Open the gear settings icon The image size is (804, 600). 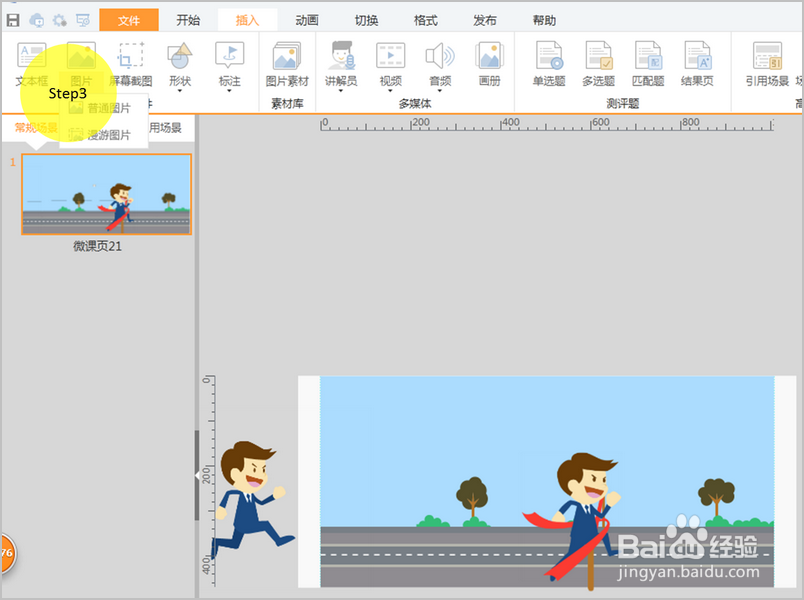tap(59, 20)
